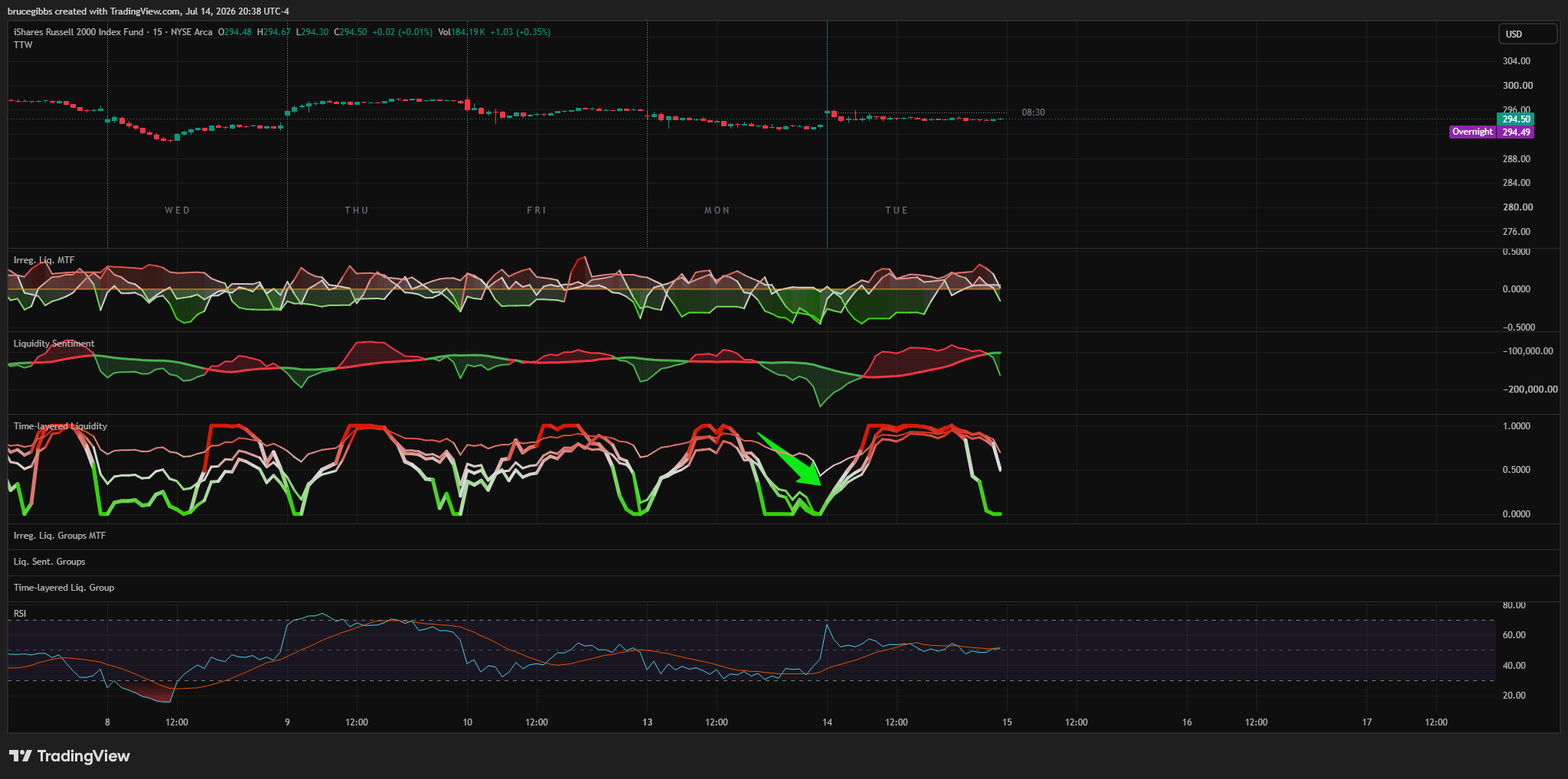
Task: Click the WED day label
Action: tap(178, 210)
